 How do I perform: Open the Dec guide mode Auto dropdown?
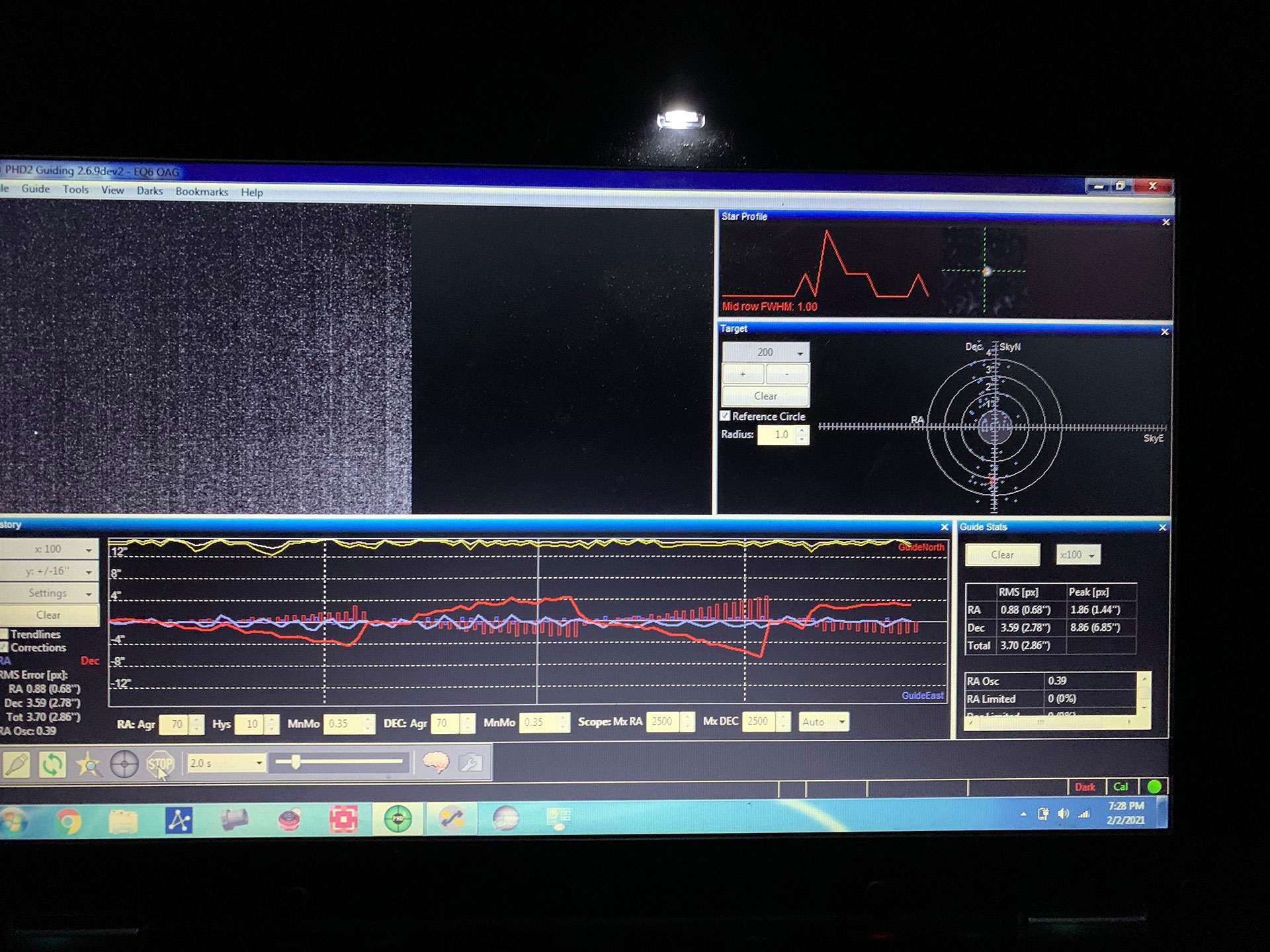(x=823, y=722)
